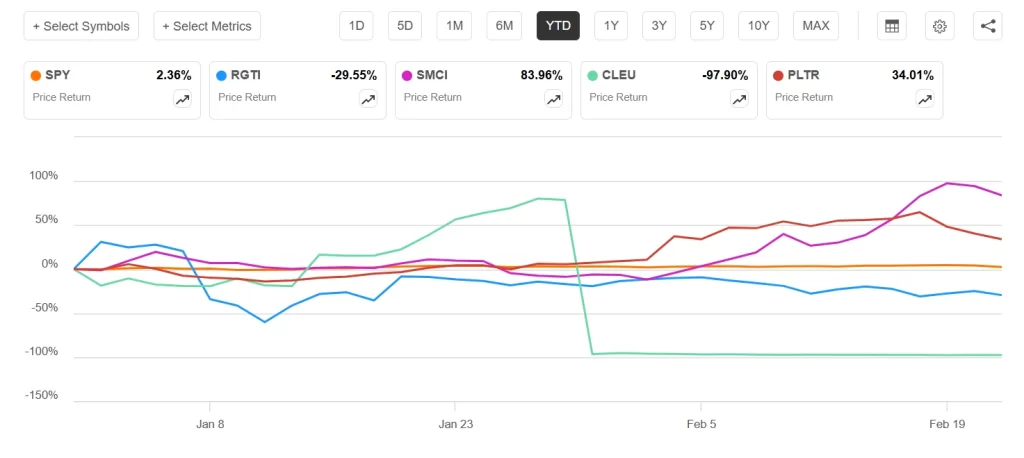Click the Jan 8 date axis label

[x=210, y=424]
